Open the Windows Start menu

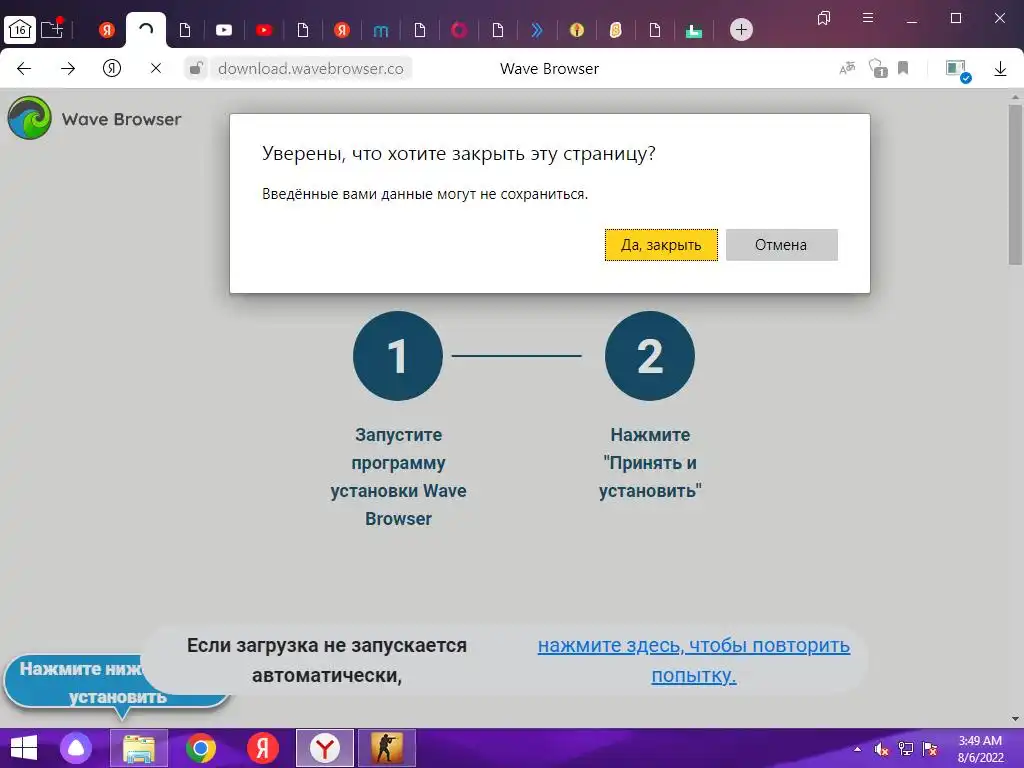click(x=24, y=748)
